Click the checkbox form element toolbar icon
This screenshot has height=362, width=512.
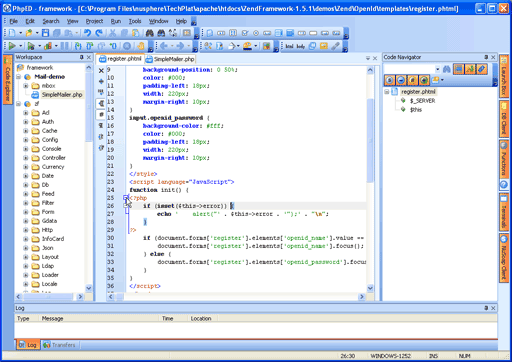click(245, 33)
